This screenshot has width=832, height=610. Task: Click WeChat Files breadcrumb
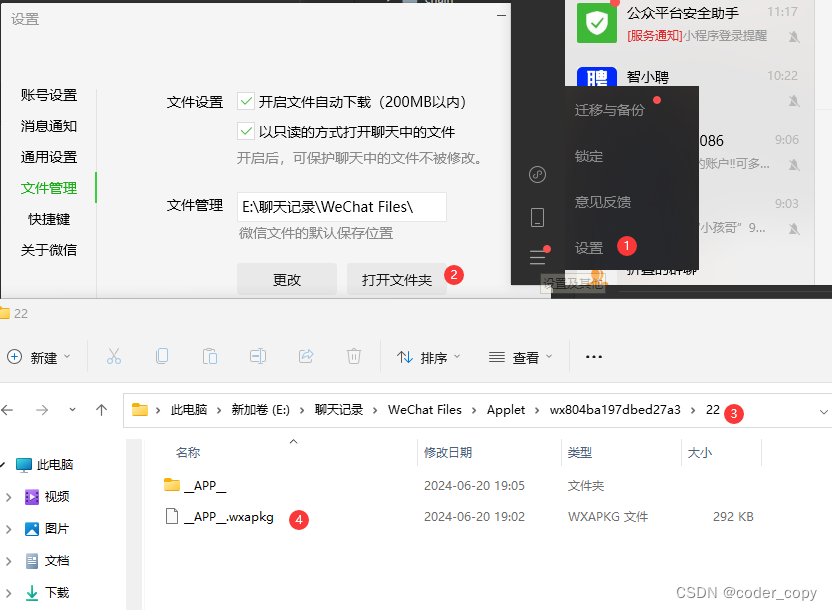424,409
